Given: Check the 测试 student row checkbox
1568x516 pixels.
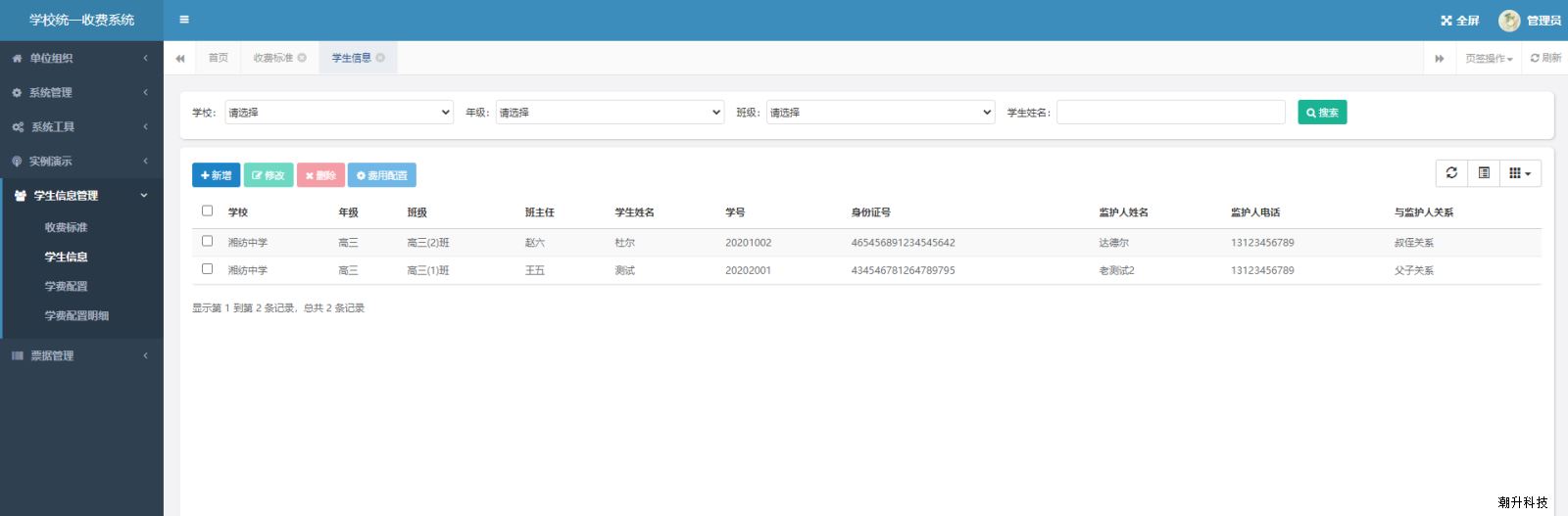Looking at the screenshot, I should pos(207,268).
